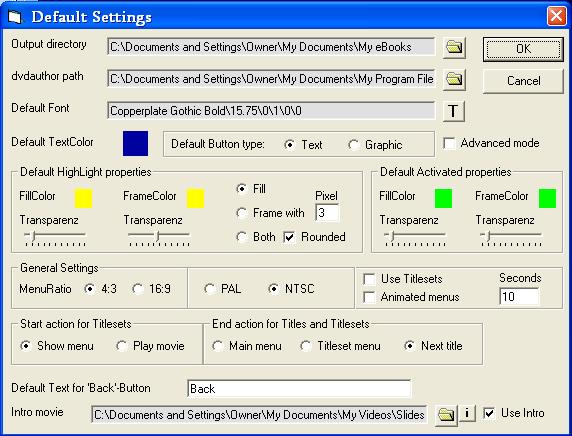Browse for the dvdauthor path folder
Image resolution: width=572 pixels, height=436 pixels.
[x=454, y=79]
